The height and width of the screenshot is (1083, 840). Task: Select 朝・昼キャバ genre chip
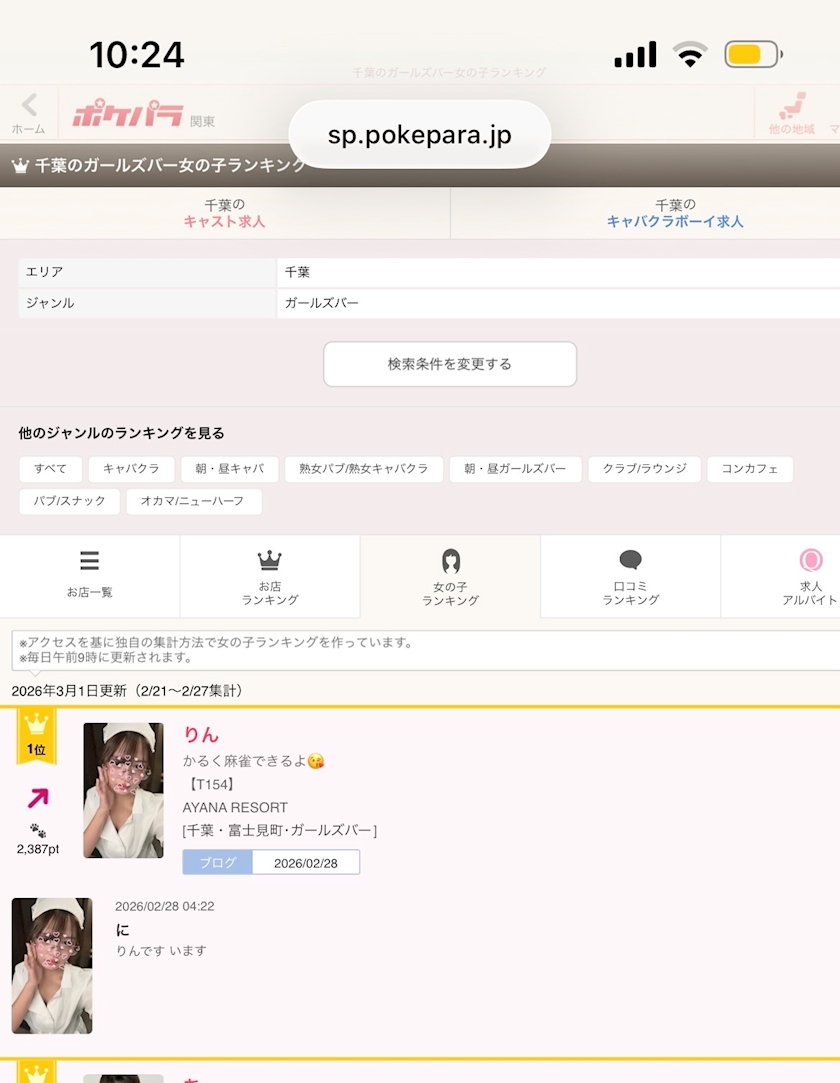229,469
